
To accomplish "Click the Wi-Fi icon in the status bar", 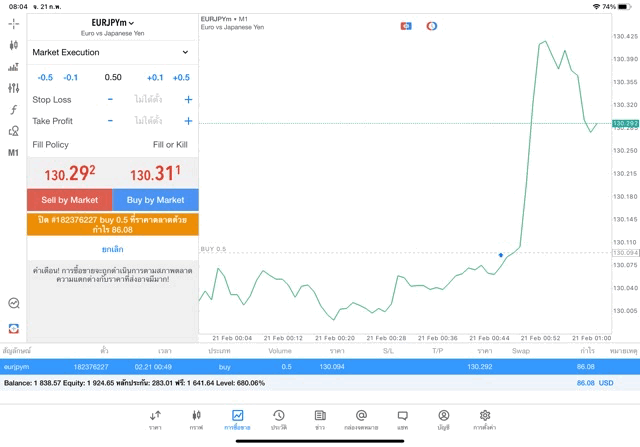I will coord(596,7).
